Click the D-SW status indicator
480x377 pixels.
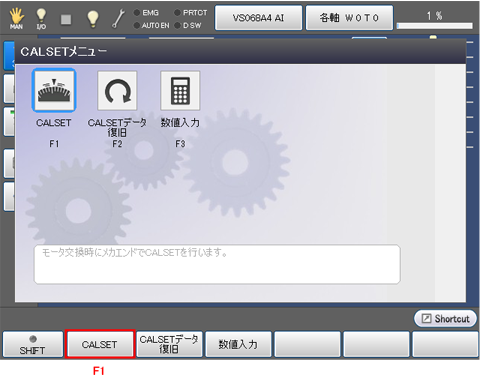[188, 25]
